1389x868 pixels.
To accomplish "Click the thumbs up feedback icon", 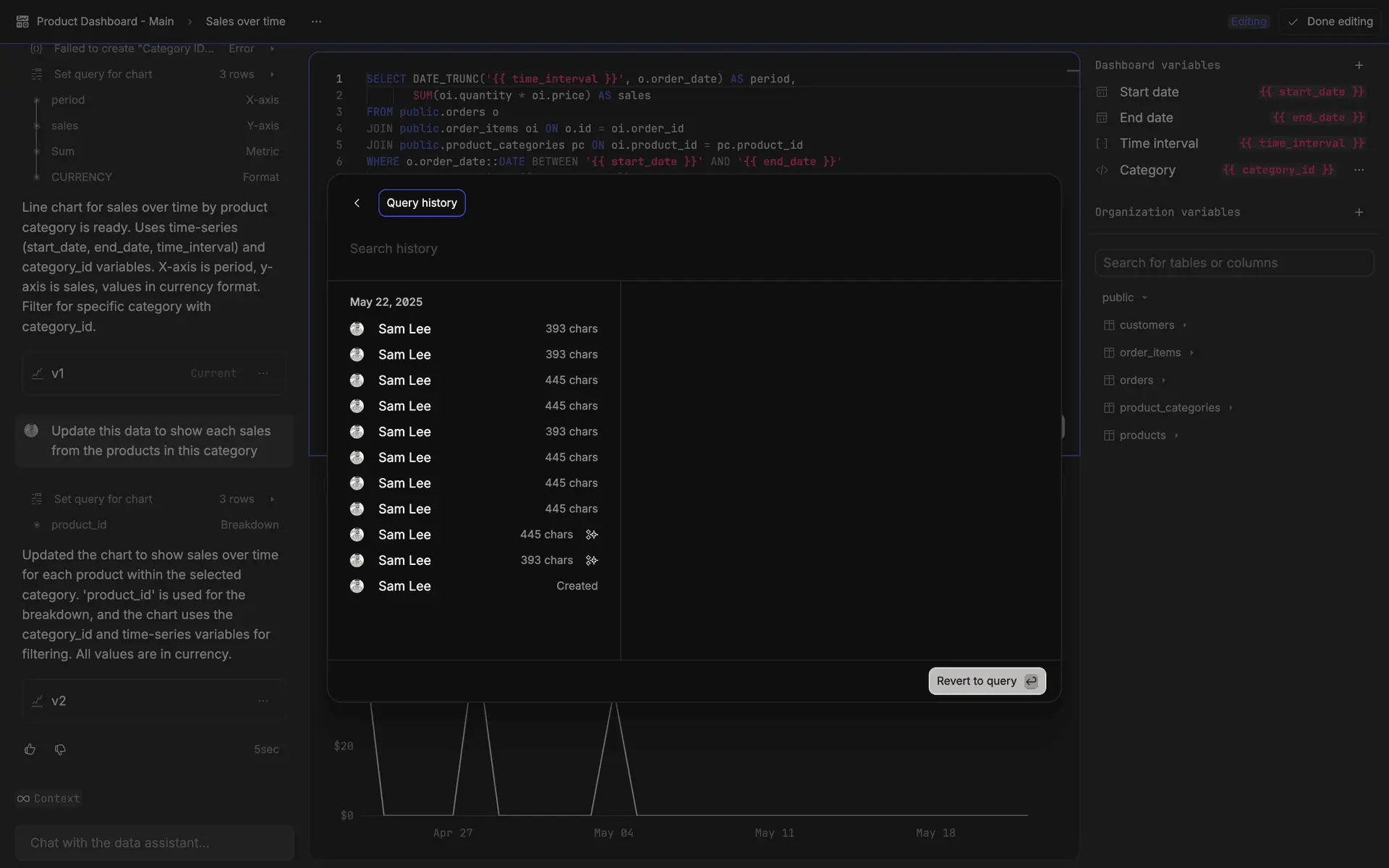I will tap(30, 749).
